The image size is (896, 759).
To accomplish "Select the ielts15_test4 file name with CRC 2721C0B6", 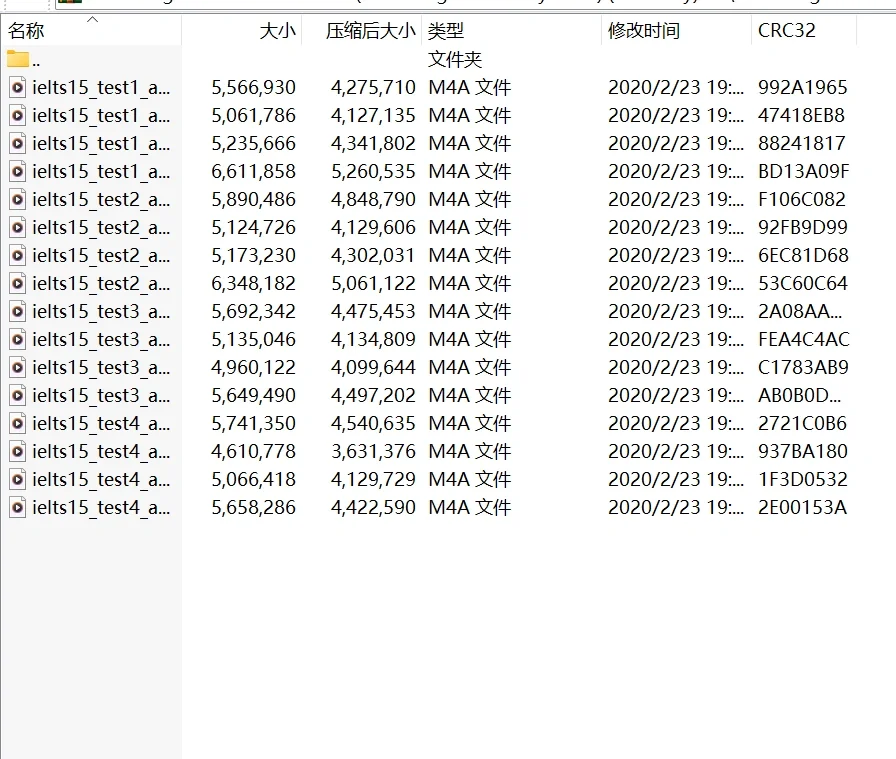I will click(x=101, y=424).
